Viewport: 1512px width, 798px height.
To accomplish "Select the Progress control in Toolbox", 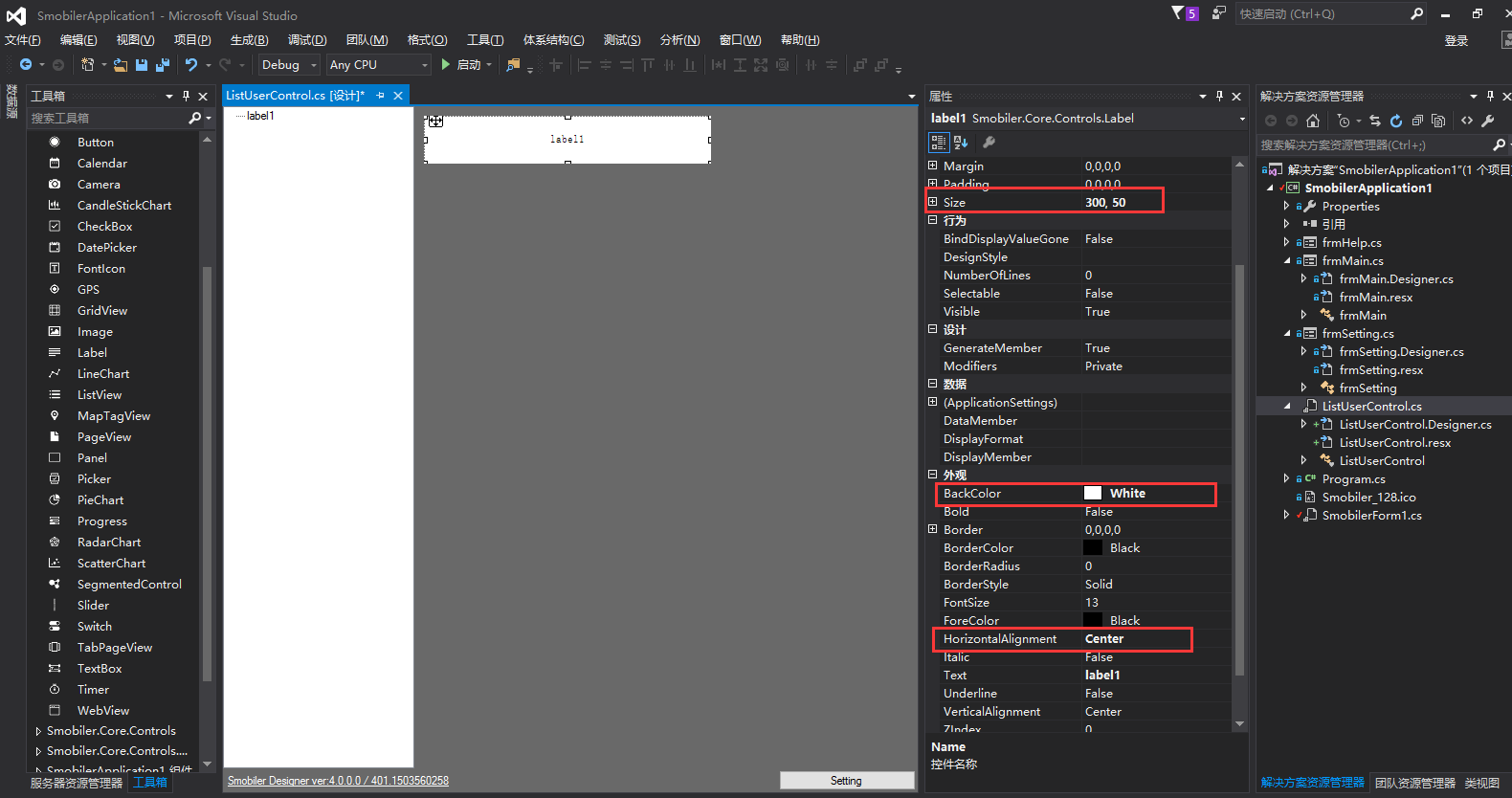I will coord(102,521).
